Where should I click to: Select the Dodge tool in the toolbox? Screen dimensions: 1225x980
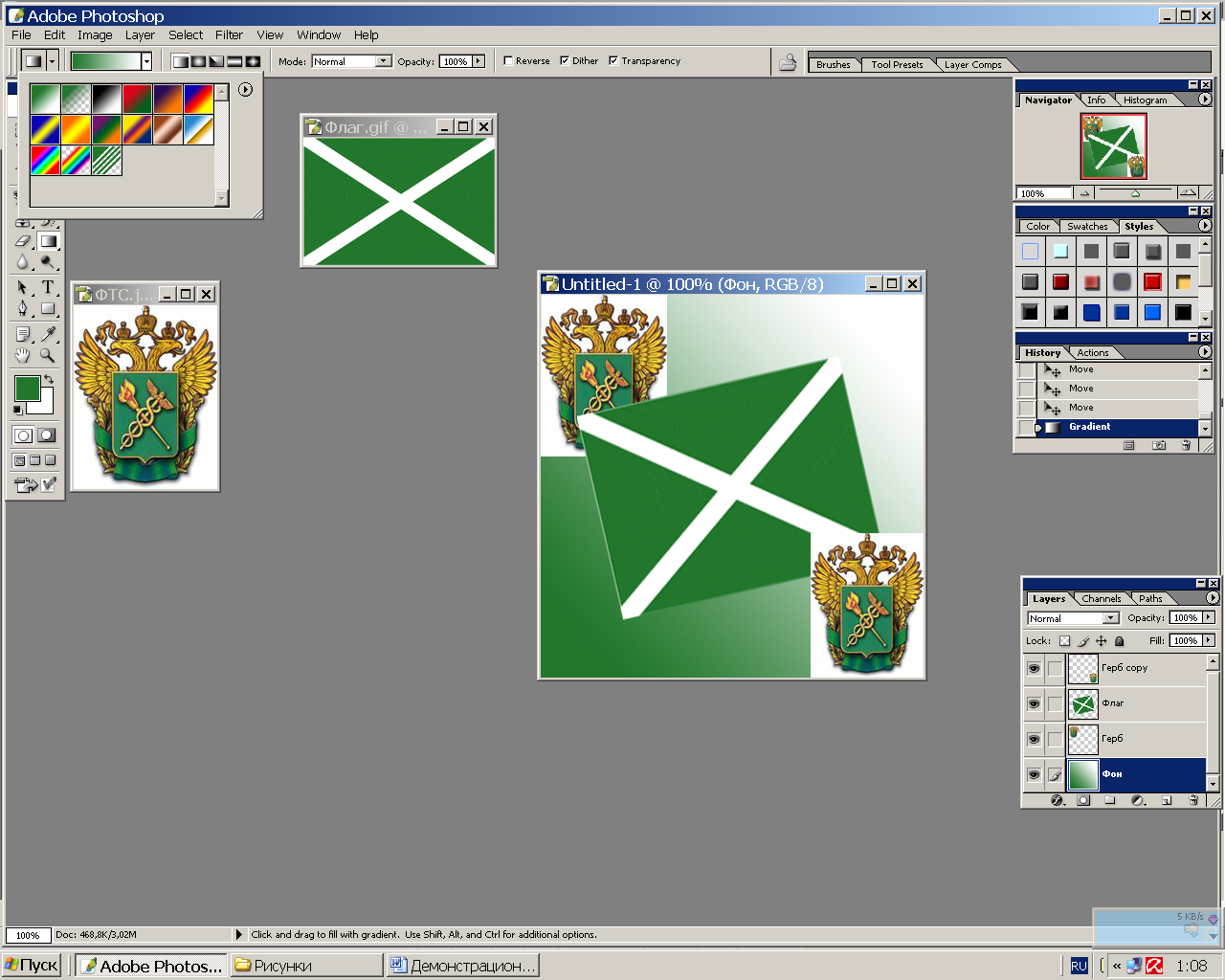point(48,262)
